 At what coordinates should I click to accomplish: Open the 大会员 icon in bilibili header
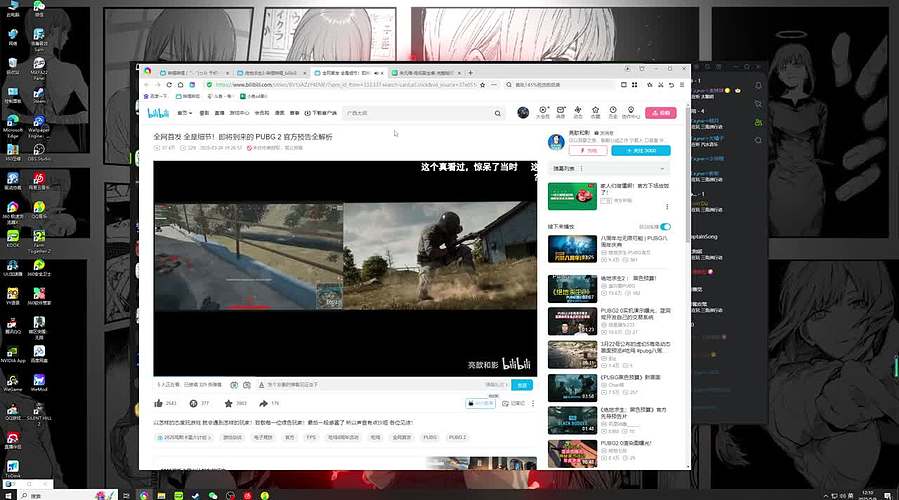point(542,112)
